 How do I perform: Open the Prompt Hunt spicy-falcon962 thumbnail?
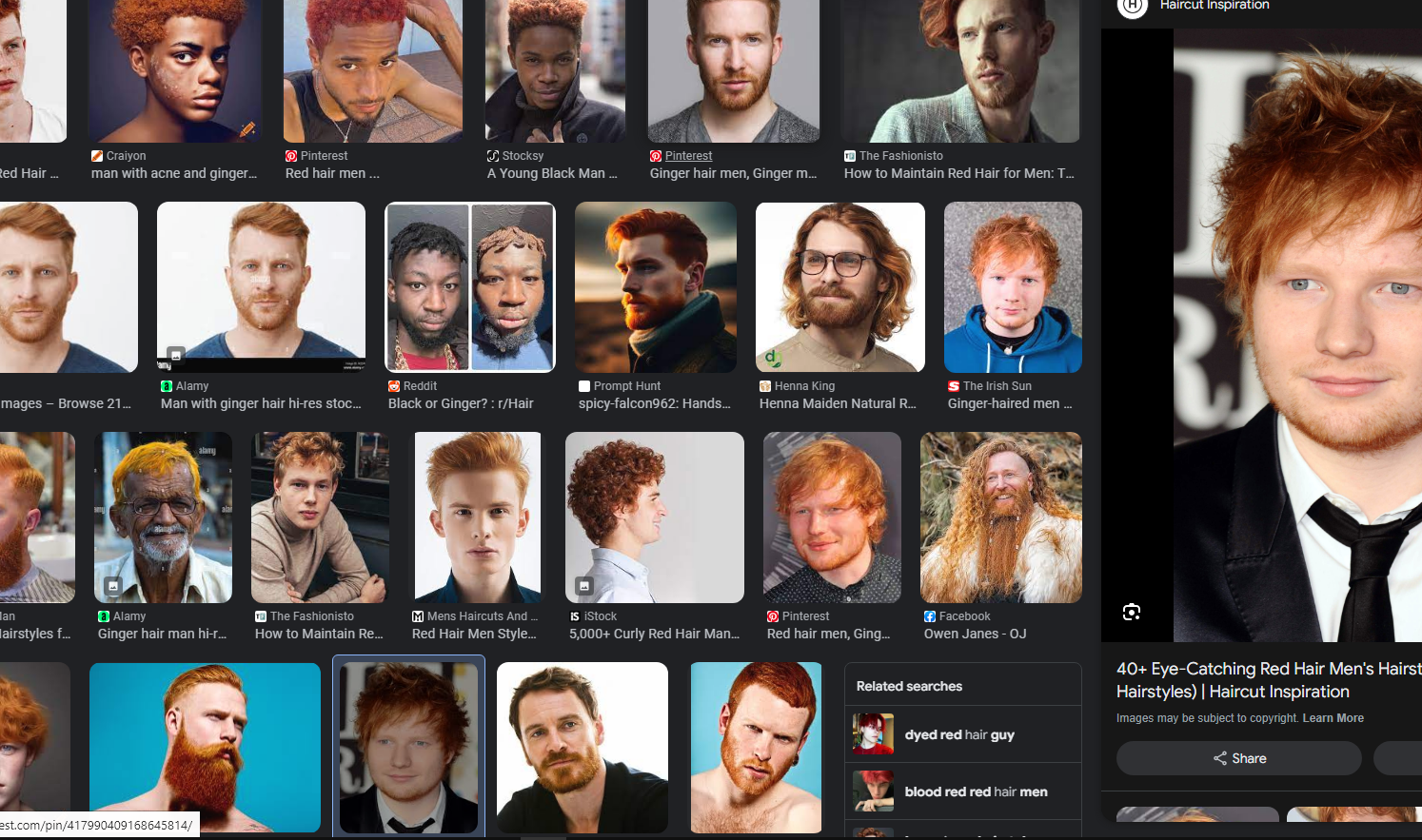click(x=655, y=286)
